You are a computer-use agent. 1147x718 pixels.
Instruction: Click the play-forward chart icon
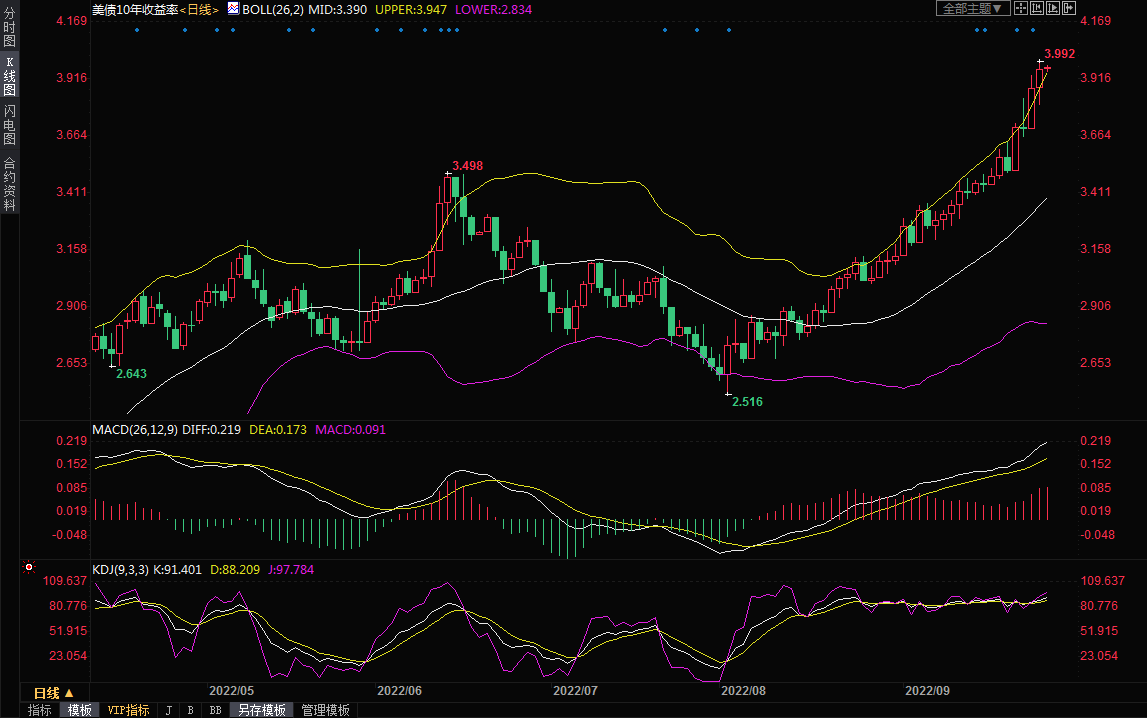pyautogui.click(x=1053, y=8)
